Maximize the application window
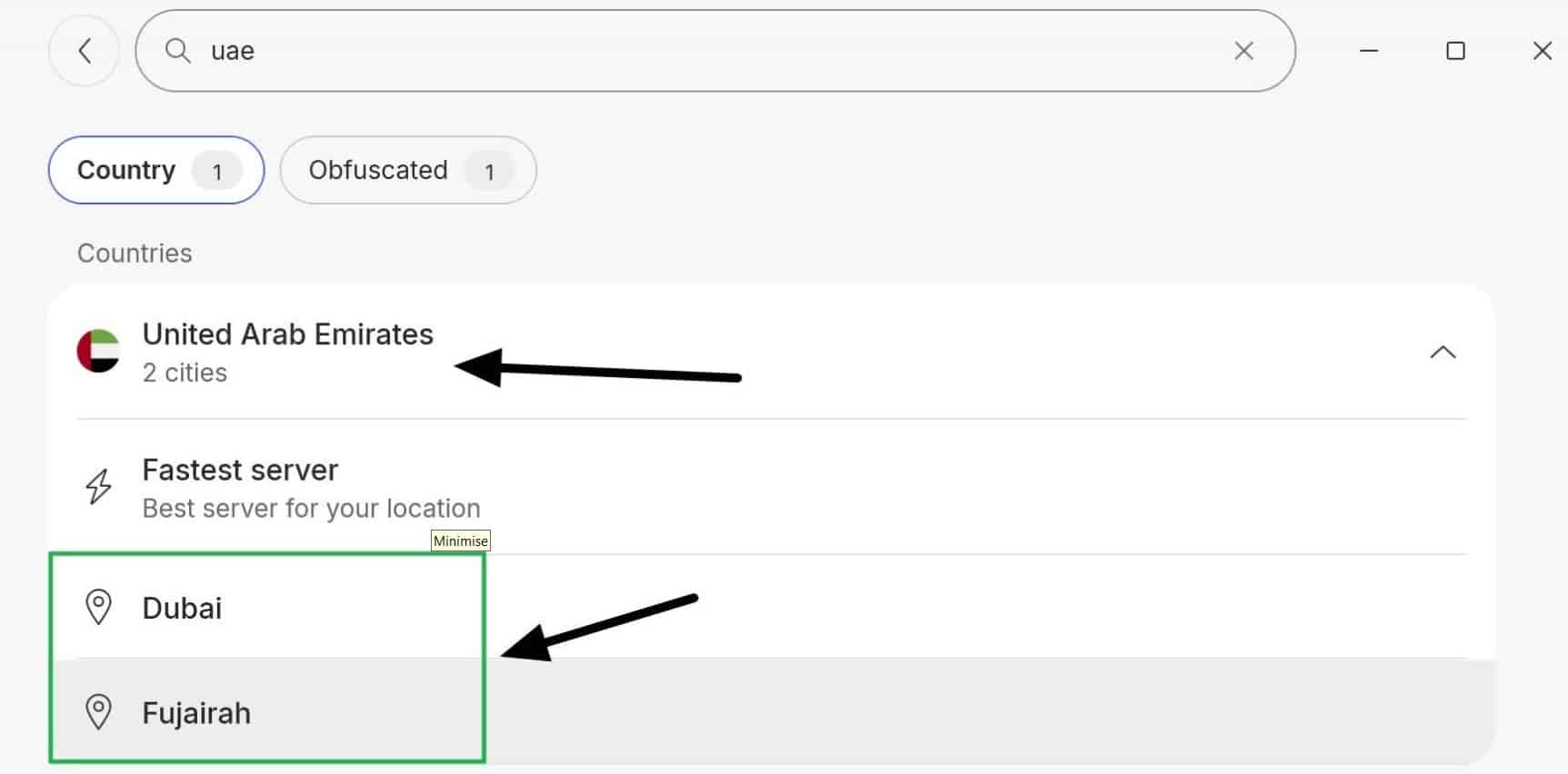 coord(1455,51)
